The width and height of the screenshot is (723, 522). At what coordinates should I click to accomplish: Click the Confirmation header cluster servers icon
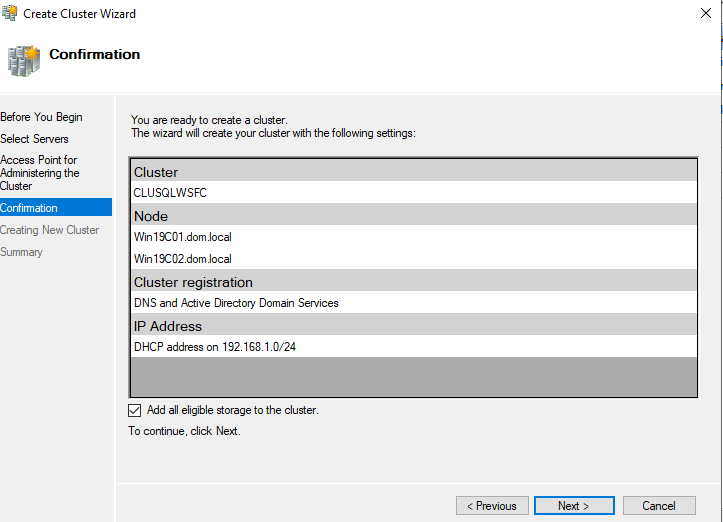point(24,60)
